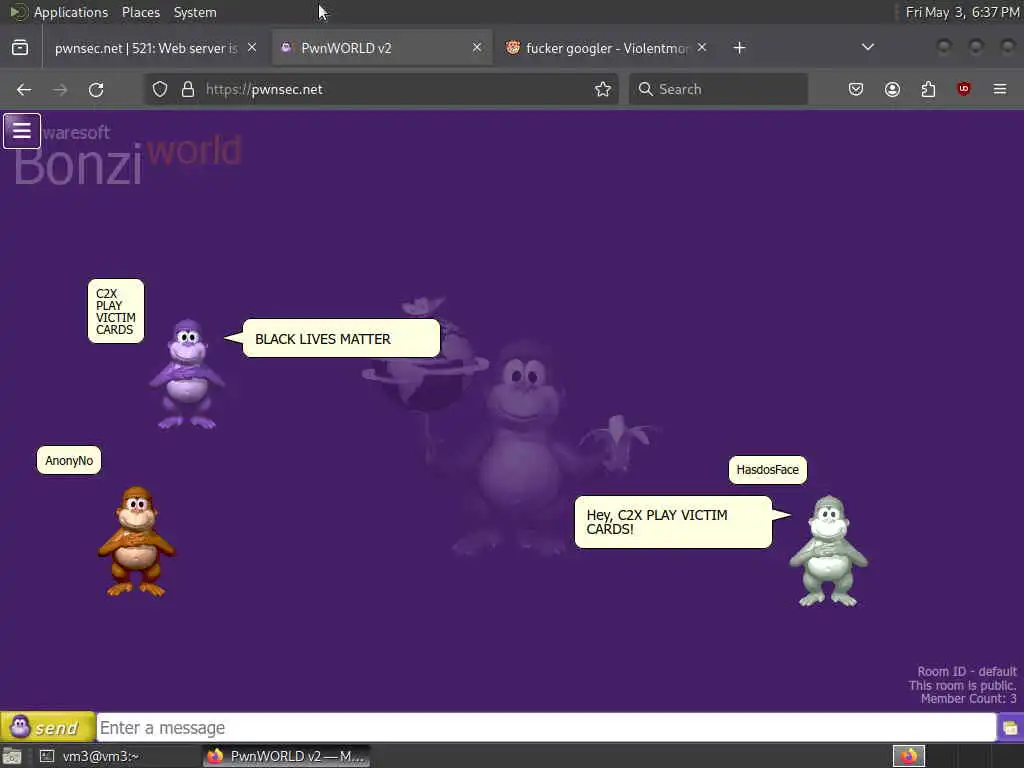The image size is (1024, 768).
Task: Click the icon right of message field
Action: 1010,728
